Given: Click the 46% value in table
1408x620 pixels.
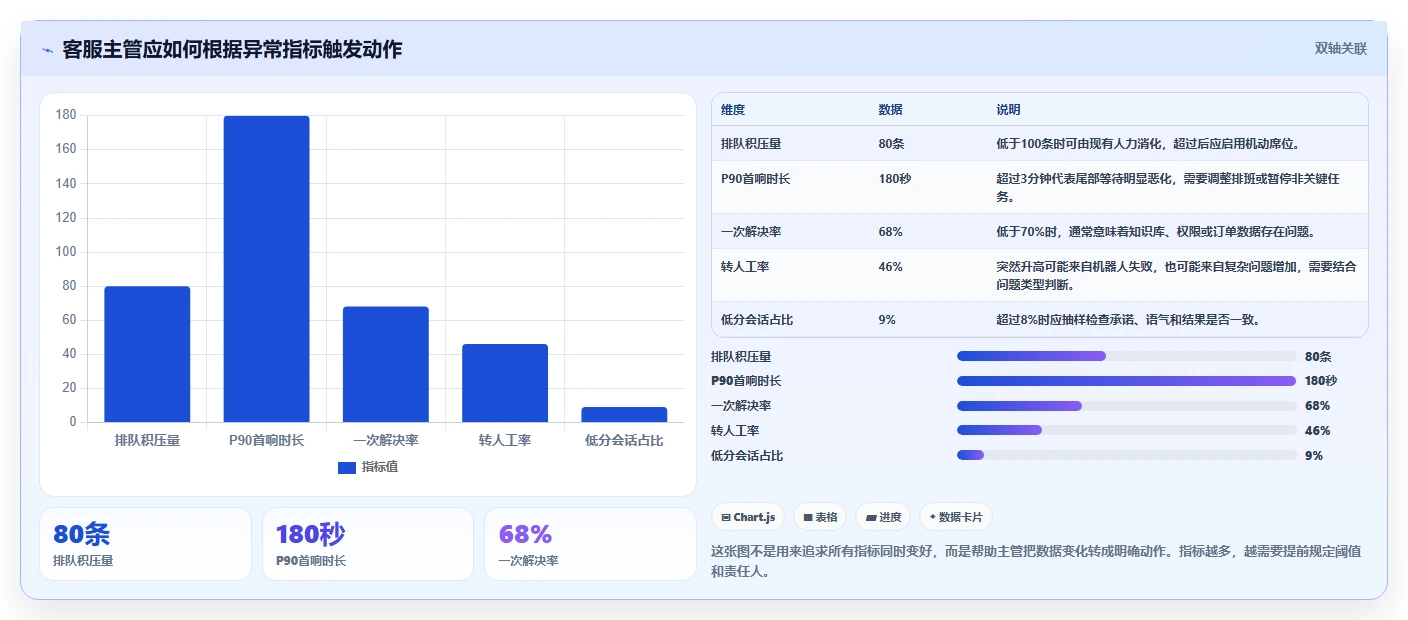Looking at the screenshot, I should click(891, 267).
